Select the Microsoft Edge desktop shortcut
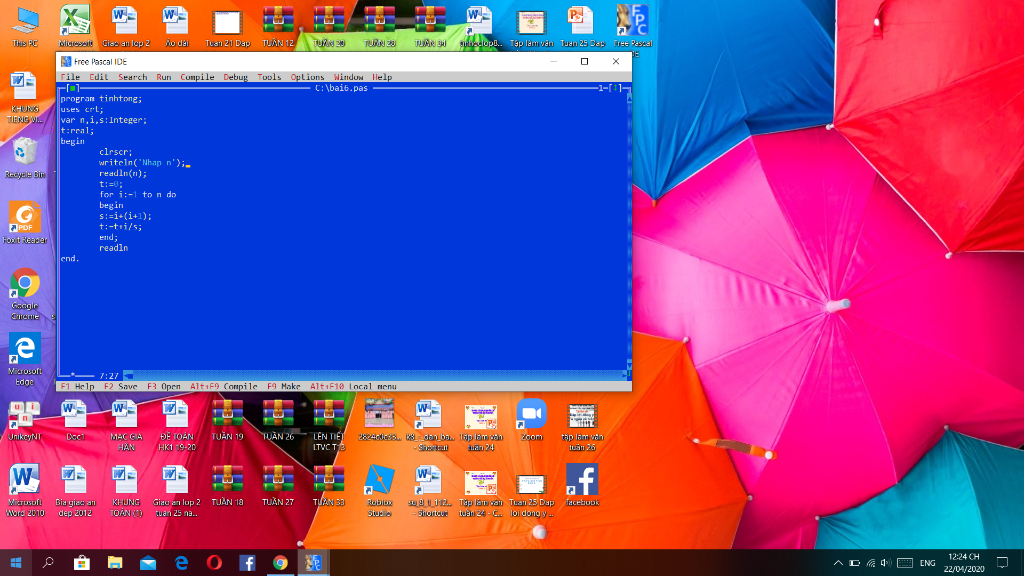Viewport: 1024px width, 576px height. tap(25, 359)
